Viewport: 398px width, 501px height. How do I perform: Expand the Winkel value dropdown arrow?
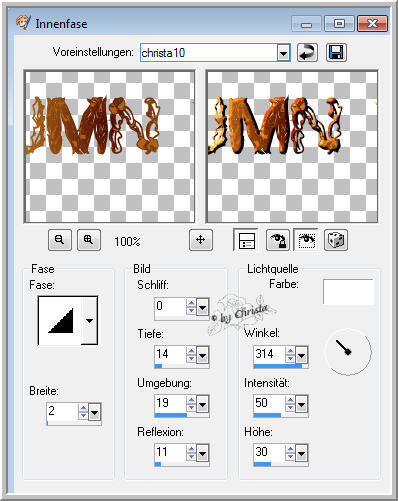[x=301, y=356]
